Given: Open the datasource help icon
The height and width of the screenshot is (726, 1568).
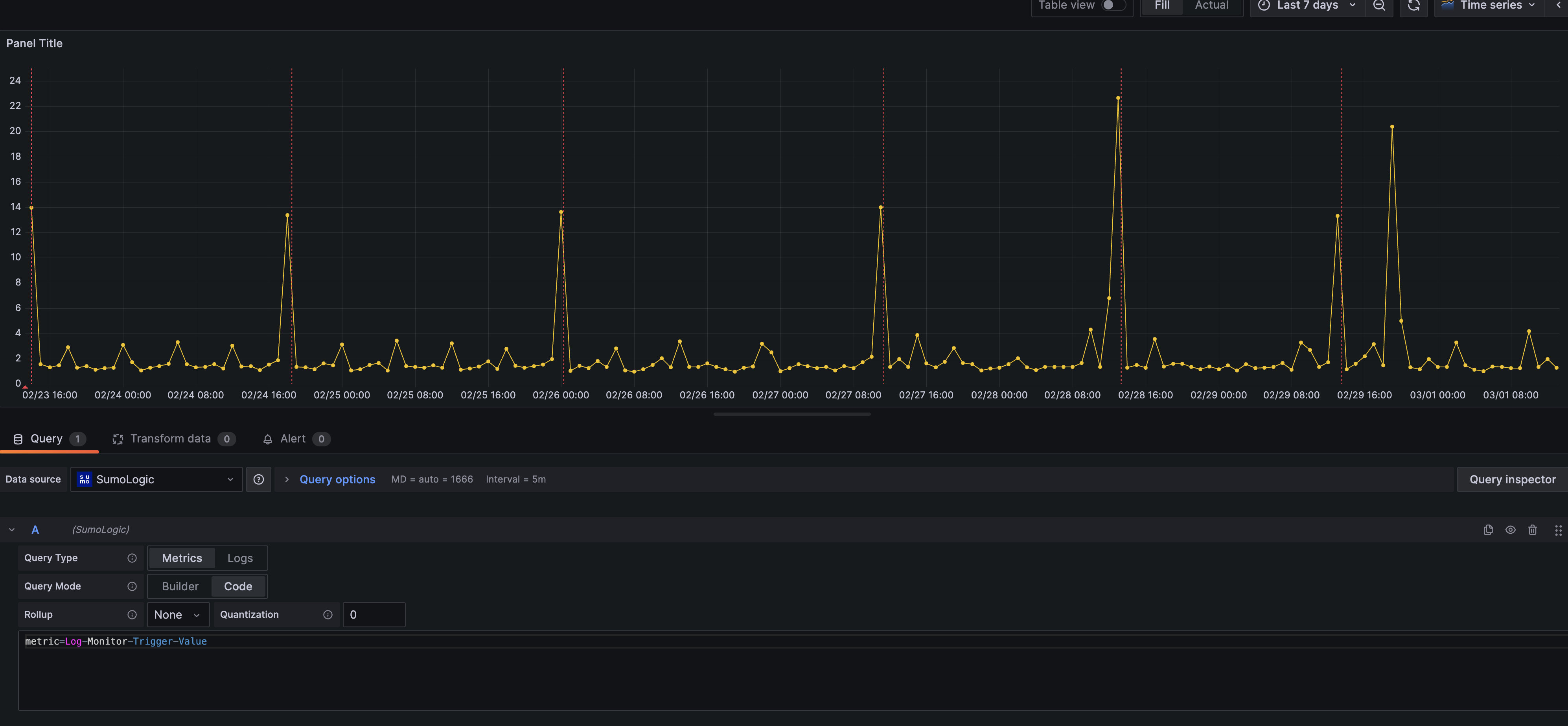Looking at the screenshot, I should tap(258, 479).
